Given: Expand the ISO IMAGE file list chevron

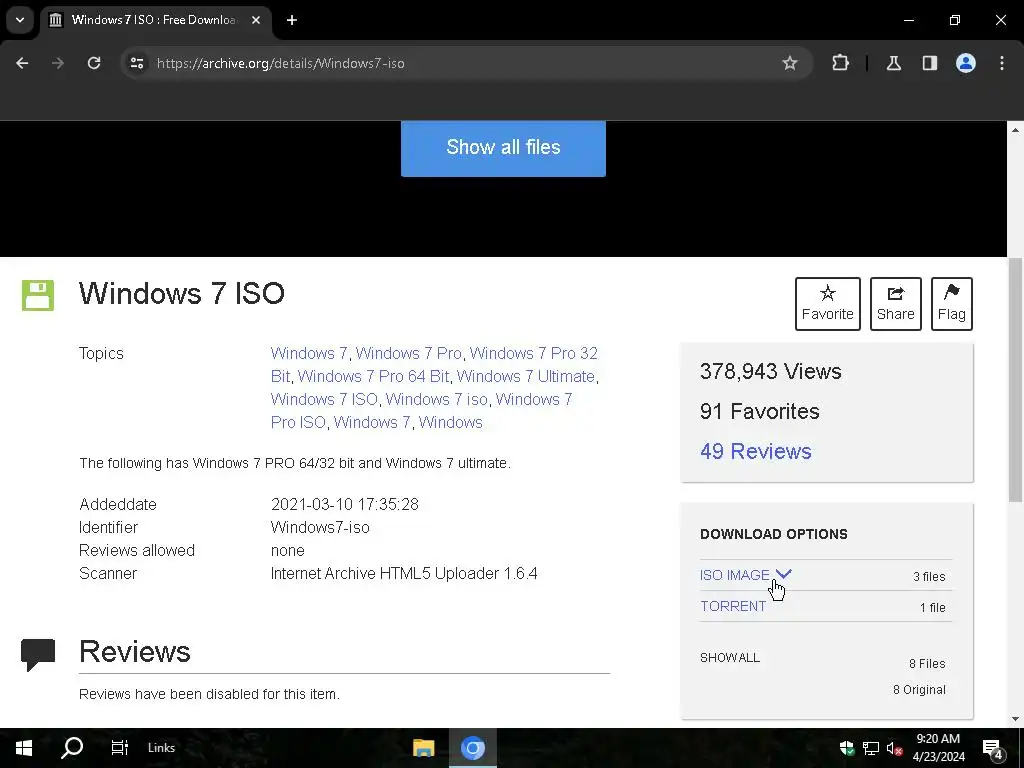Looking at the screenshot, I should tap(783, 574).
